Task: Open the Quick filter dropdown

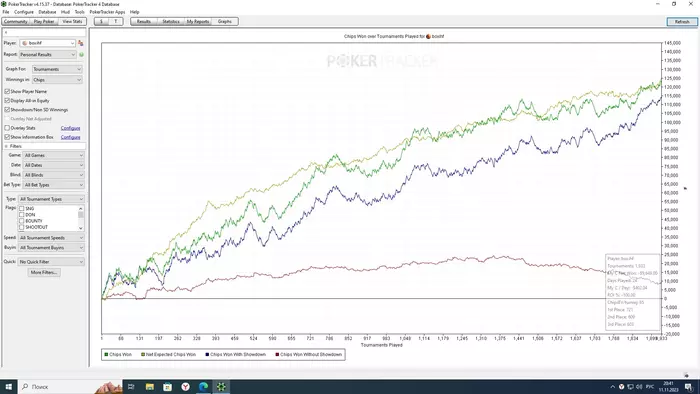Action: tap(51, 262)
